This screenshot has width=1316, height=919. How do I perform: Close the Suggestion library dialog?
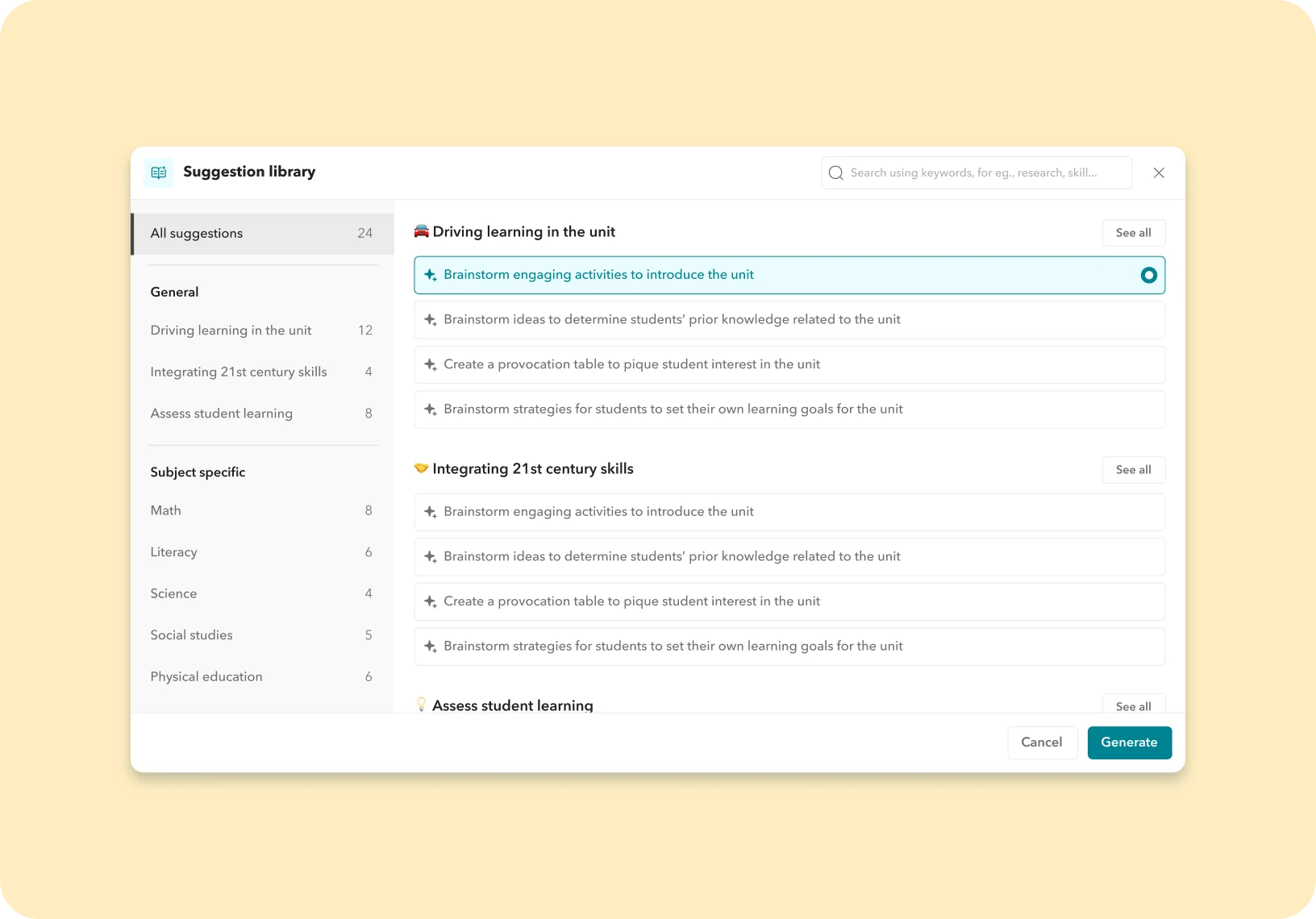[1159, 173]
